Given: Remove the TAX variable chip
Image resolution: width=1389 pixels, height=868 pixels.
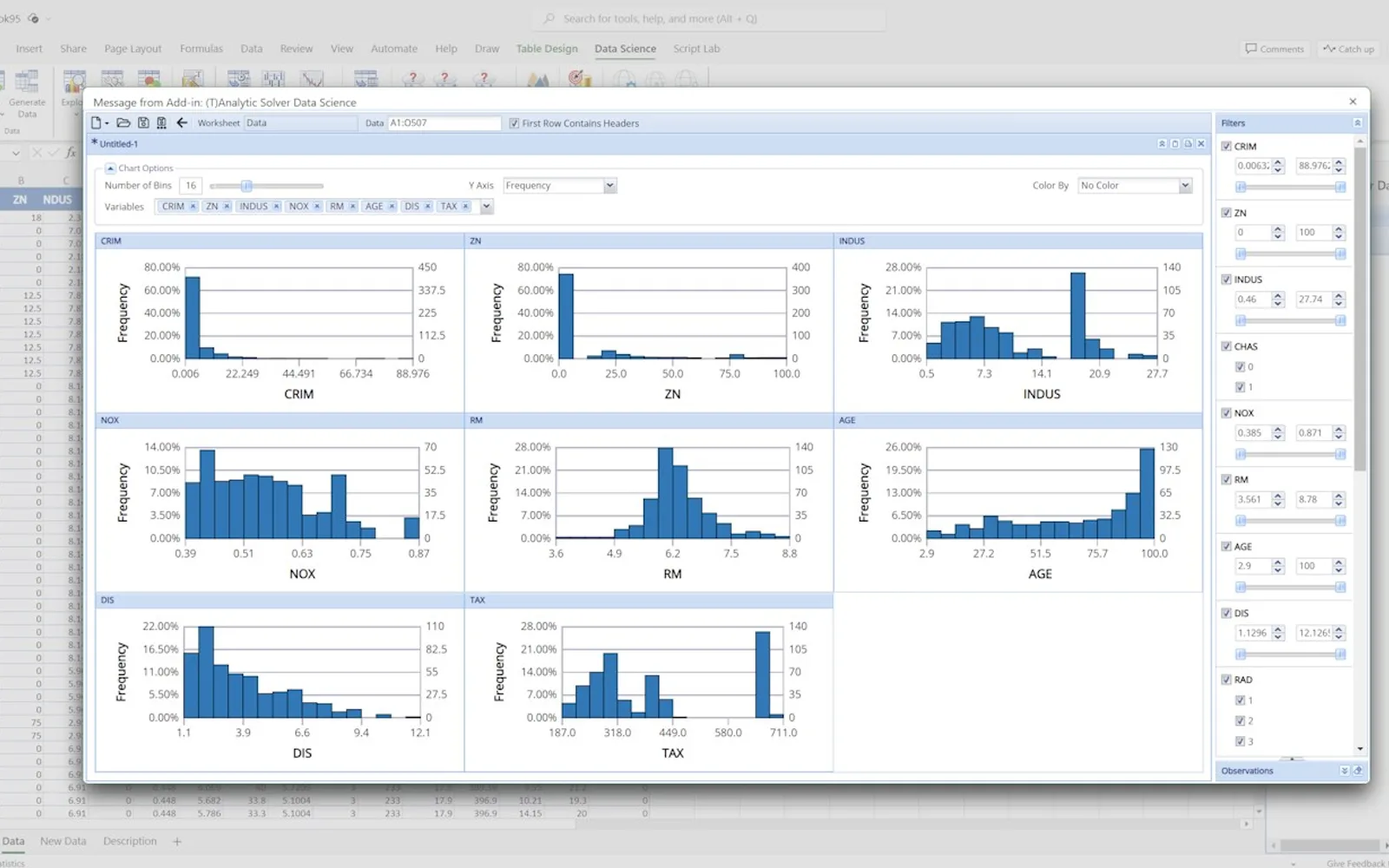Looking at the screenshot, I should click(465, 207).
